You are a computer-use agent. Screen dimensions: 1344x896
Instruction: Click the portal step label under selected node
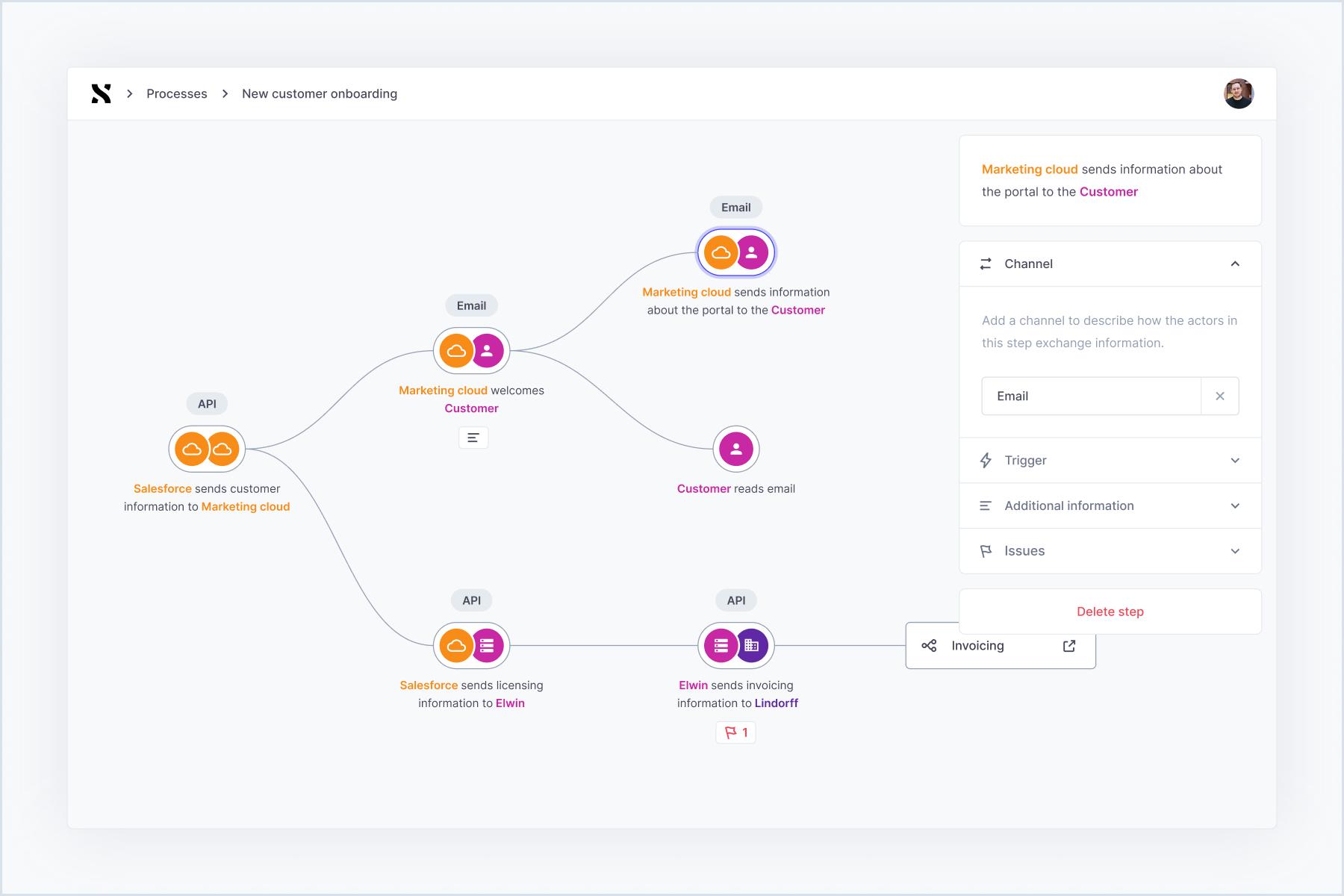pos(736,301)
